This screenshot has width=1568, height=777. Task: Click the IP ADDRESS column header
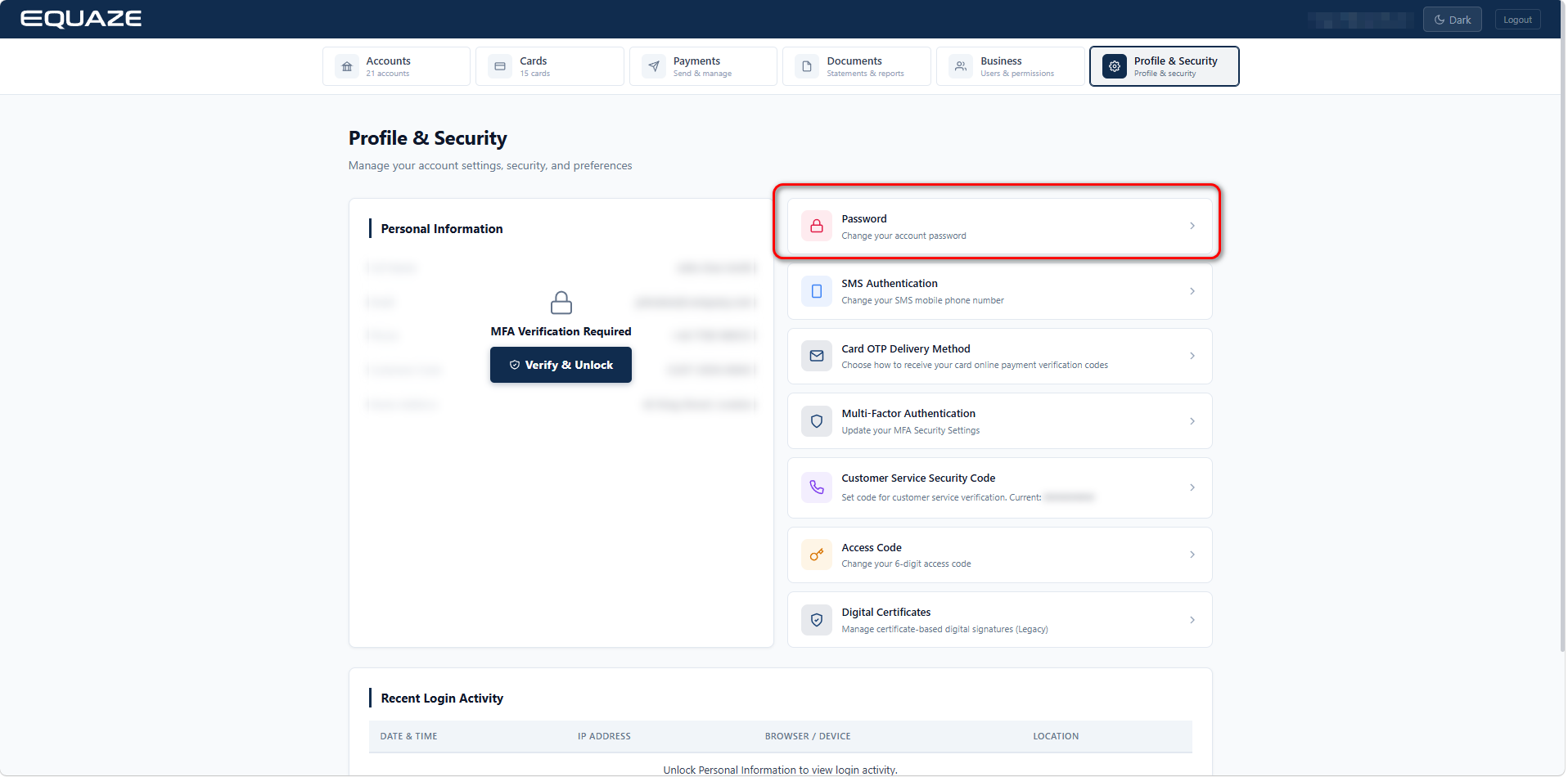(x=604, y=736)
